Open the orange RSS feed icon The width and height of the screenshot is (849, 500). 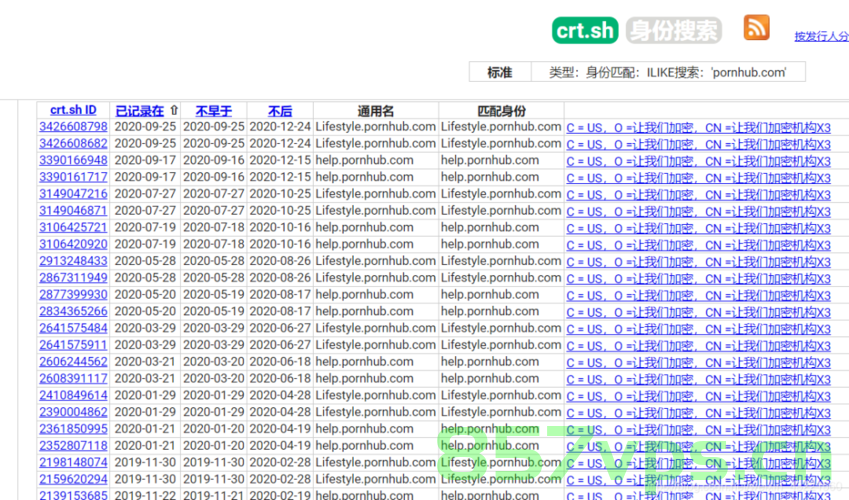(x=756, y=28)
